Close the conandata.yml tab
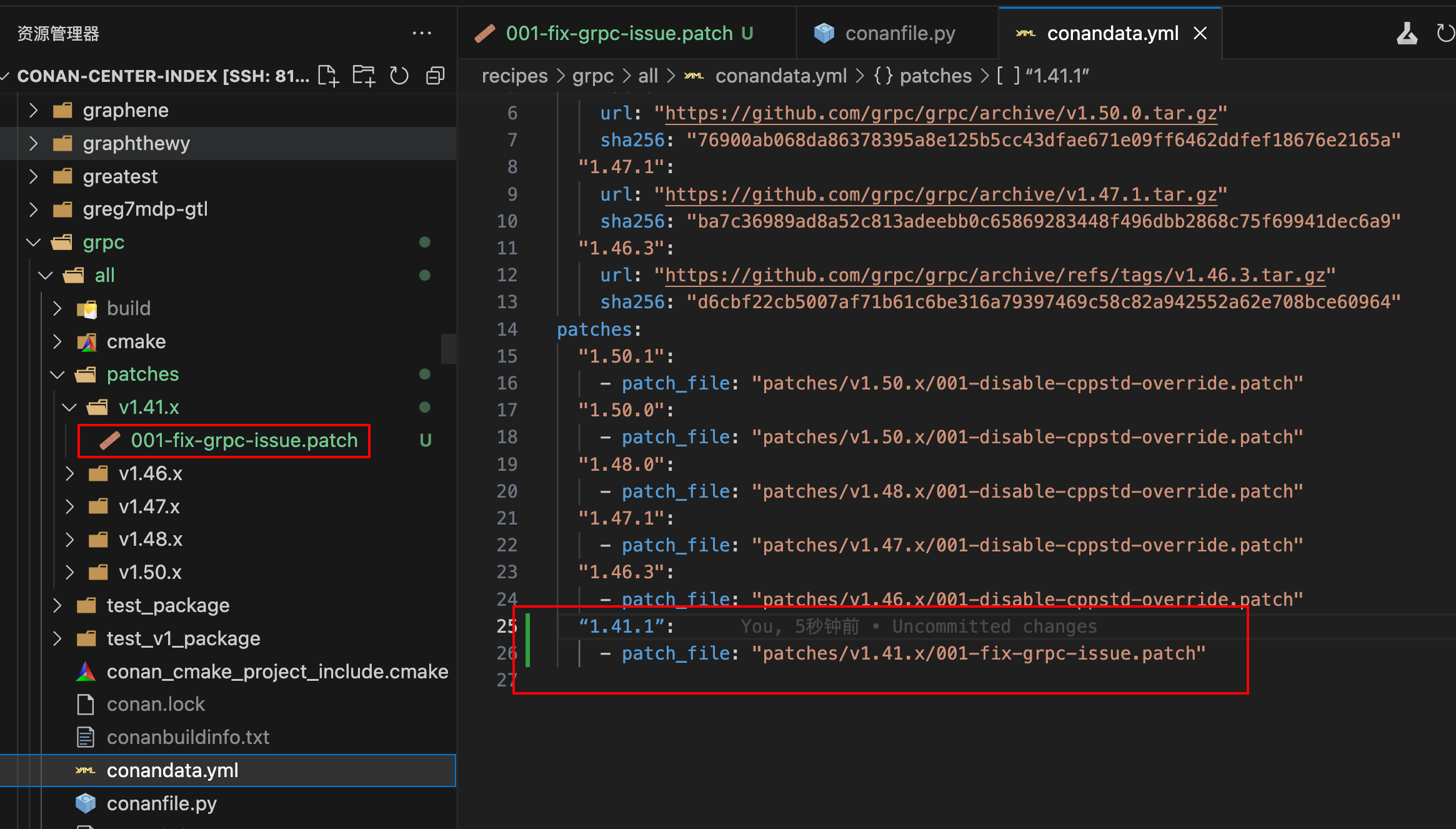This screenshot has width=1456, height=829. coord(1200,33)
